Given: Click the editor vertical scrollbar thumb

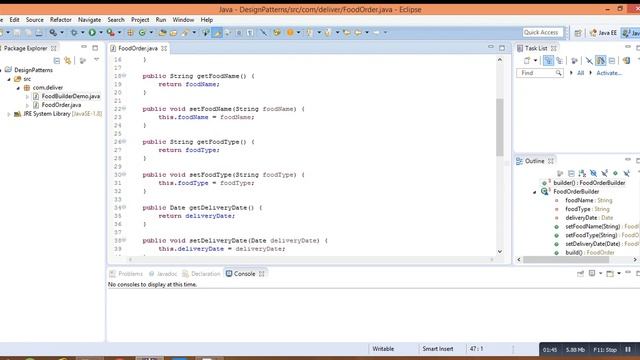Looking at the screenshot, I should (x=500, y=127).
